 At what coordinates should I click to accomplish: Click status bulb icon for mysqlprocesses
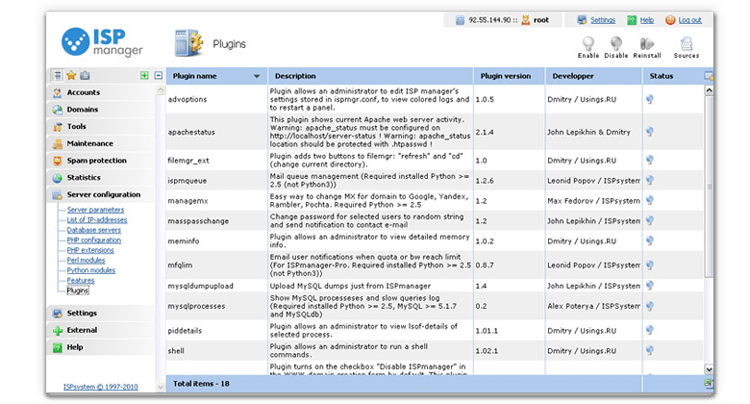pyautogui.click(x=650, y=306)
